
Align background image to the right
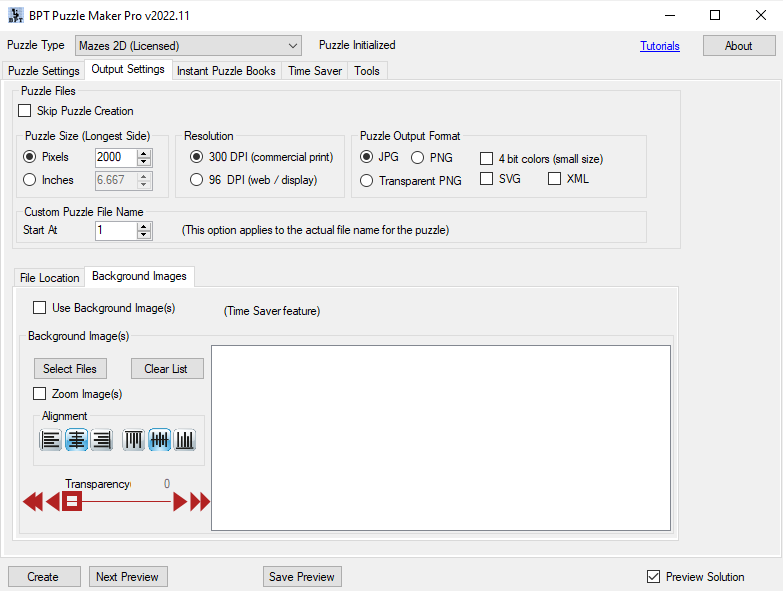coord(102,440)
